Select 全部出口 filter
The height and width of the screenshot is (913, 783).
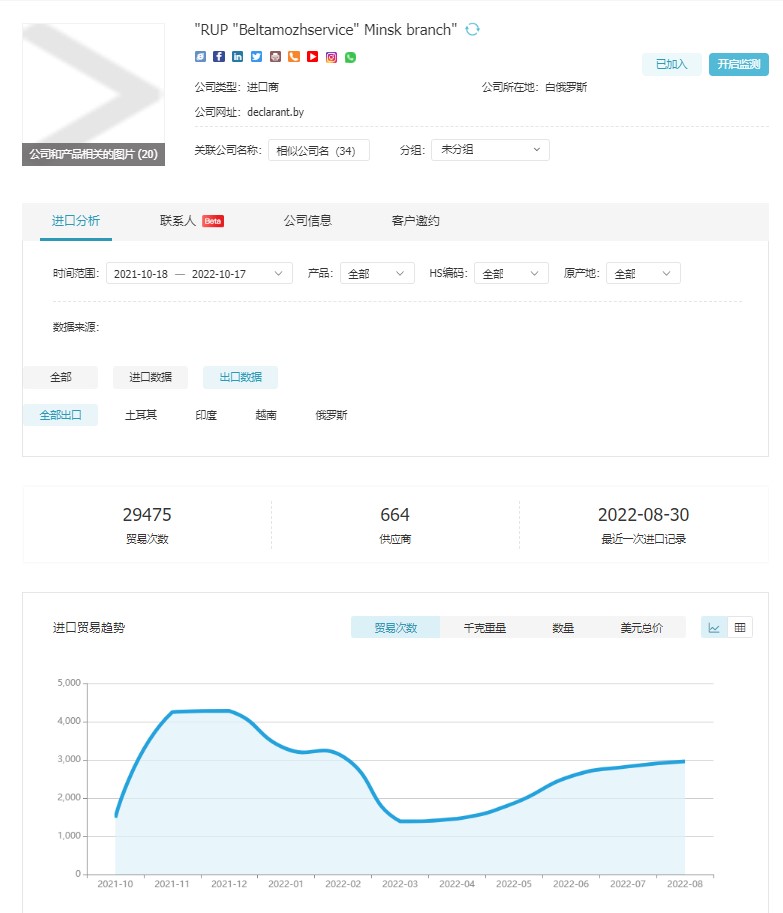coord(61,415)
